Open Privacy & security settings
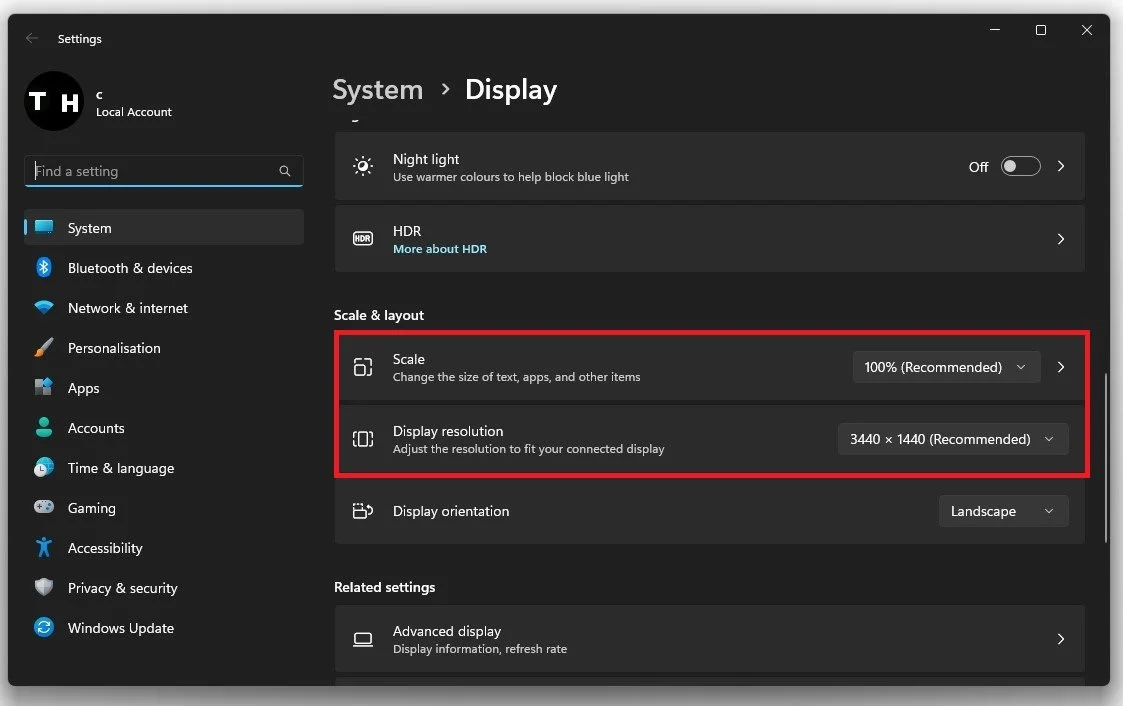The height and width of the screenshot is (706, 1123). pyautogui.click(x=164, y=588)
